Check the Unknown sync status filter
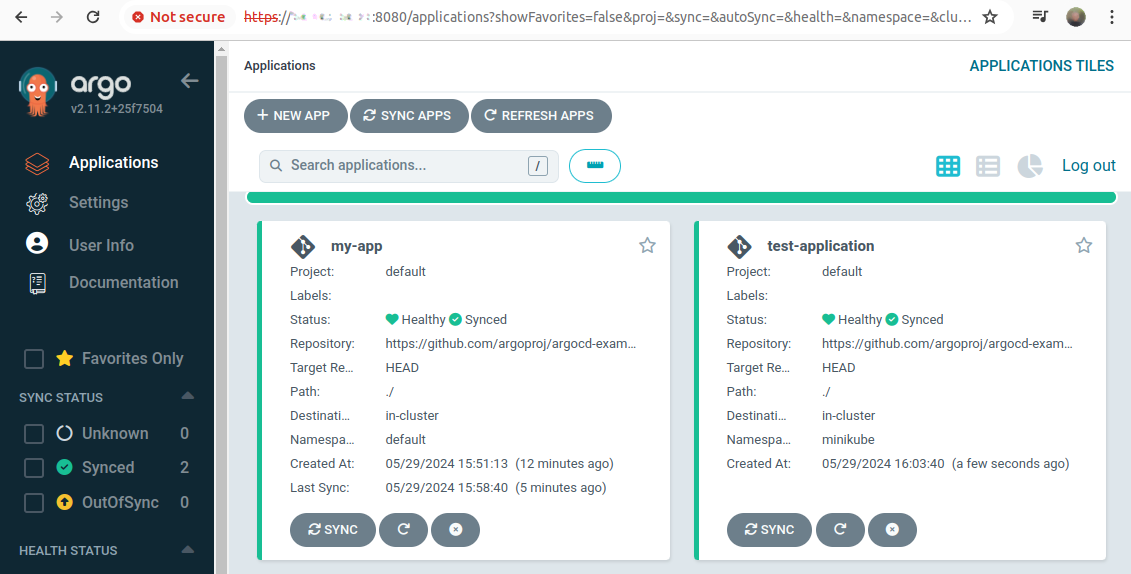 click(x=34, y=434)
